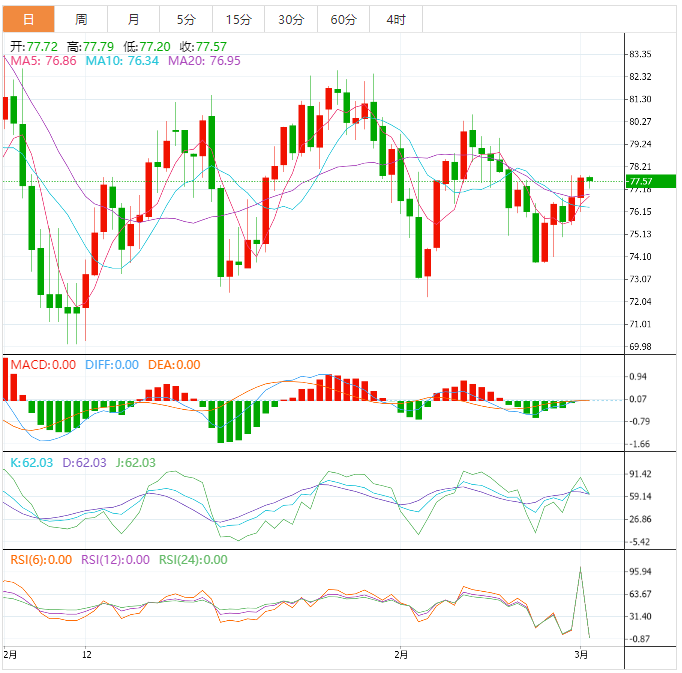Click the DIFF:0.00 indicator label
This screenshot has width=682, height=673.
point(111,365)
